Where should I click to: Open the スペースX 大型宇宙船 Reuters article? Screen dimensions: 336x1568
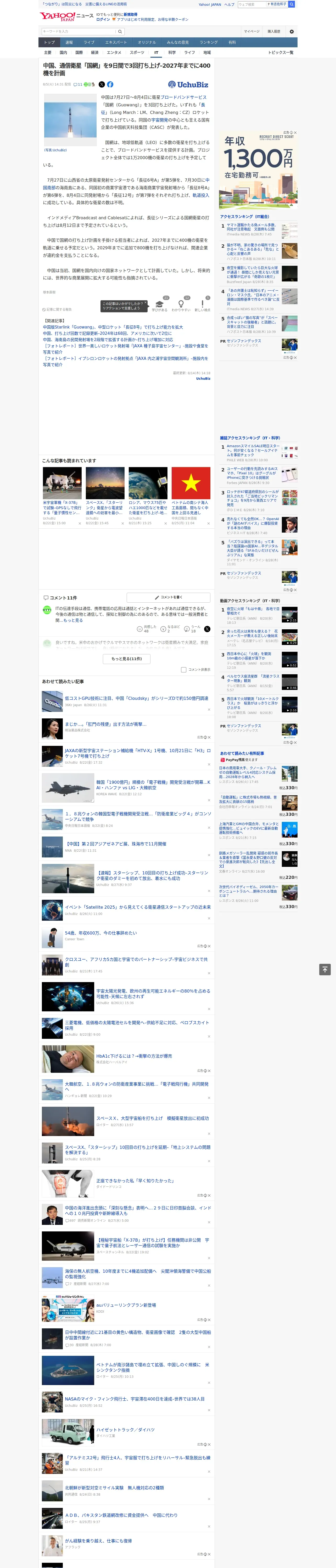pyautogui.click(x=153, y=1119)
